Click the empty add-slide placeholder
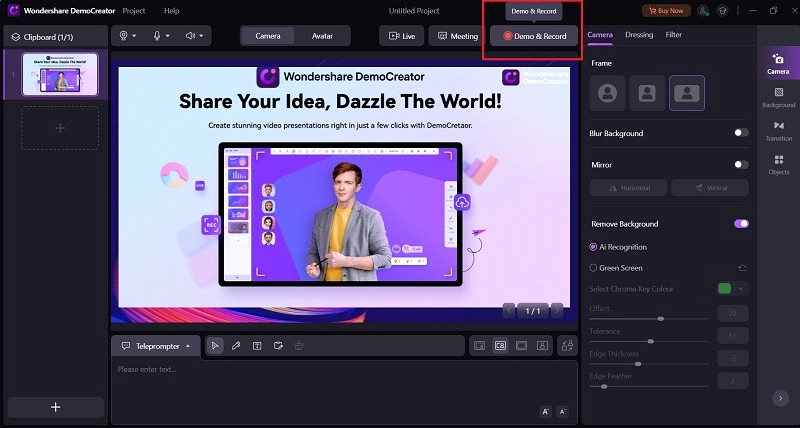Viewport: 800px width, 428px height. point(60,128)
